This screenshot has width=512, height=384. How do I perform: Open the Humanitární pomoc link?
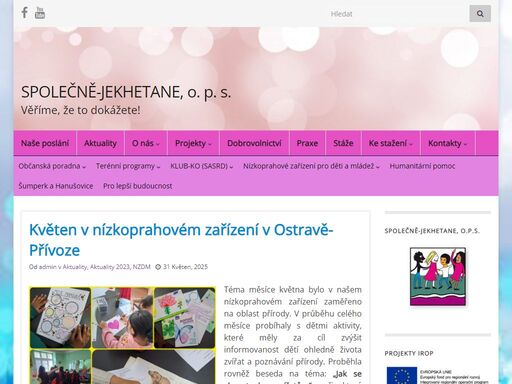pos(422,166)
